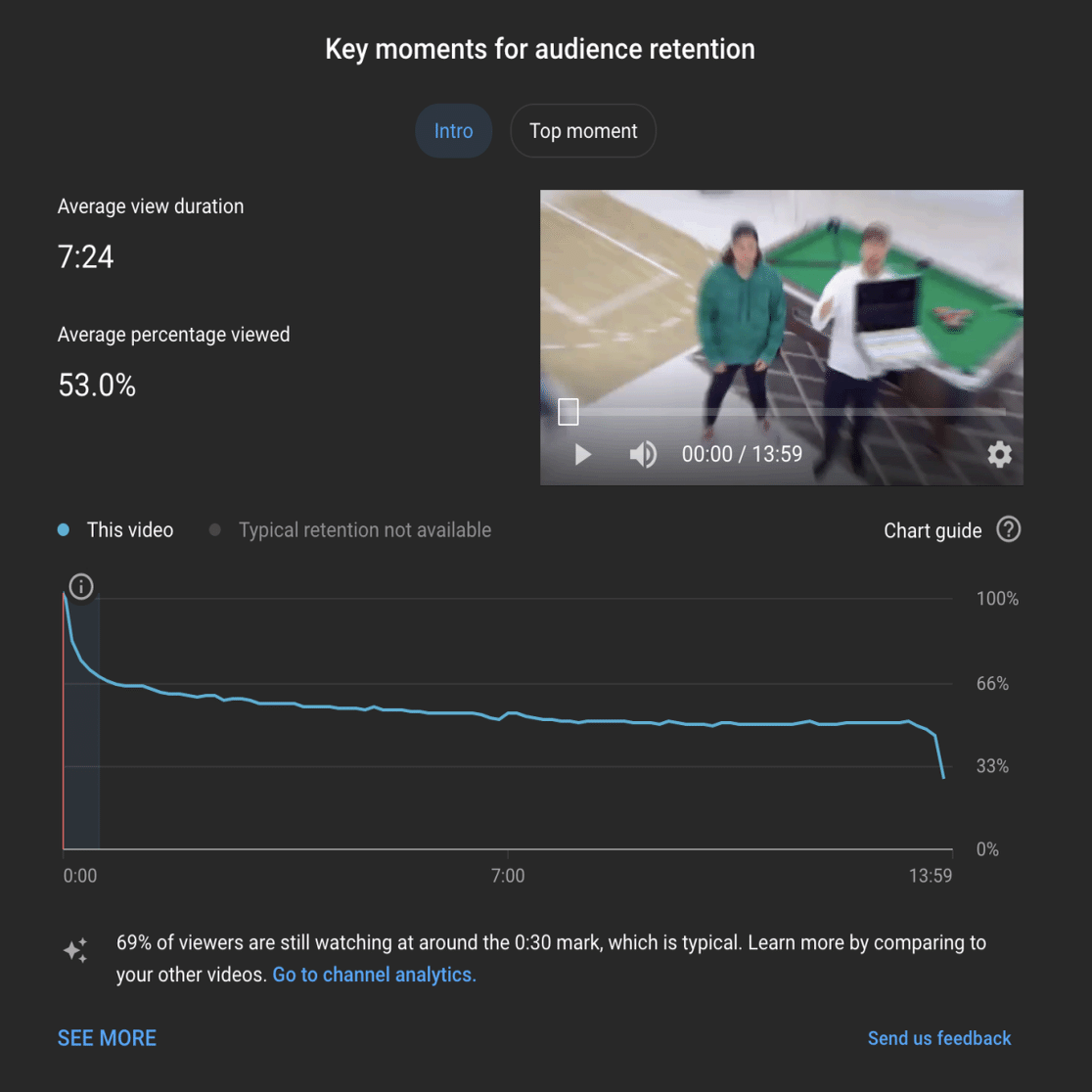The height and width of the screenshot is (1092, 1092).
Task: Click the 7:00 mark on chart axis
Action: [508, 876]
